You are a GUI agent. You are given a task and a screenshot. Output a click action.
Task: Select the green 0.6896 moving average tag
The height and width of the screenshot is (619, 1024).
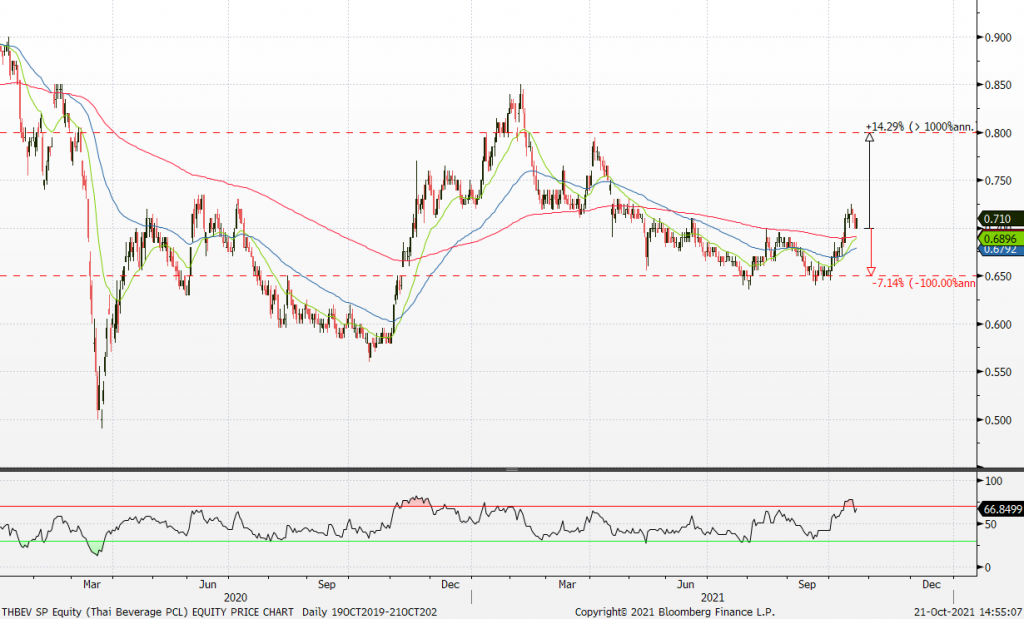click(x=999, y=239)
